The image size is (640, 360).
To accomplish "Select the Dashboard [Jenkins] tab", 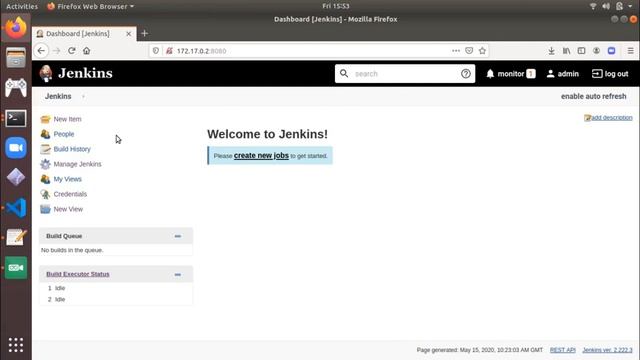I will click(84, 33).
